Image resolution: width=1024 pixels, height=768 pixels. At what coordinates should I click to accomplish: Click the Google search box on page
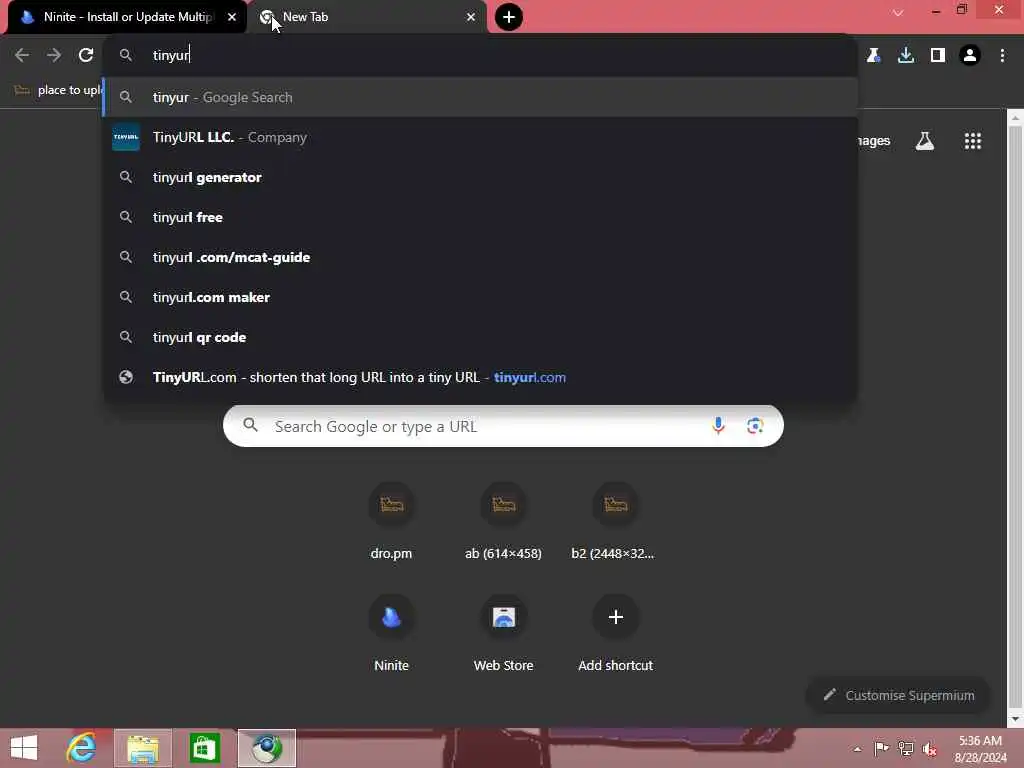503,426
